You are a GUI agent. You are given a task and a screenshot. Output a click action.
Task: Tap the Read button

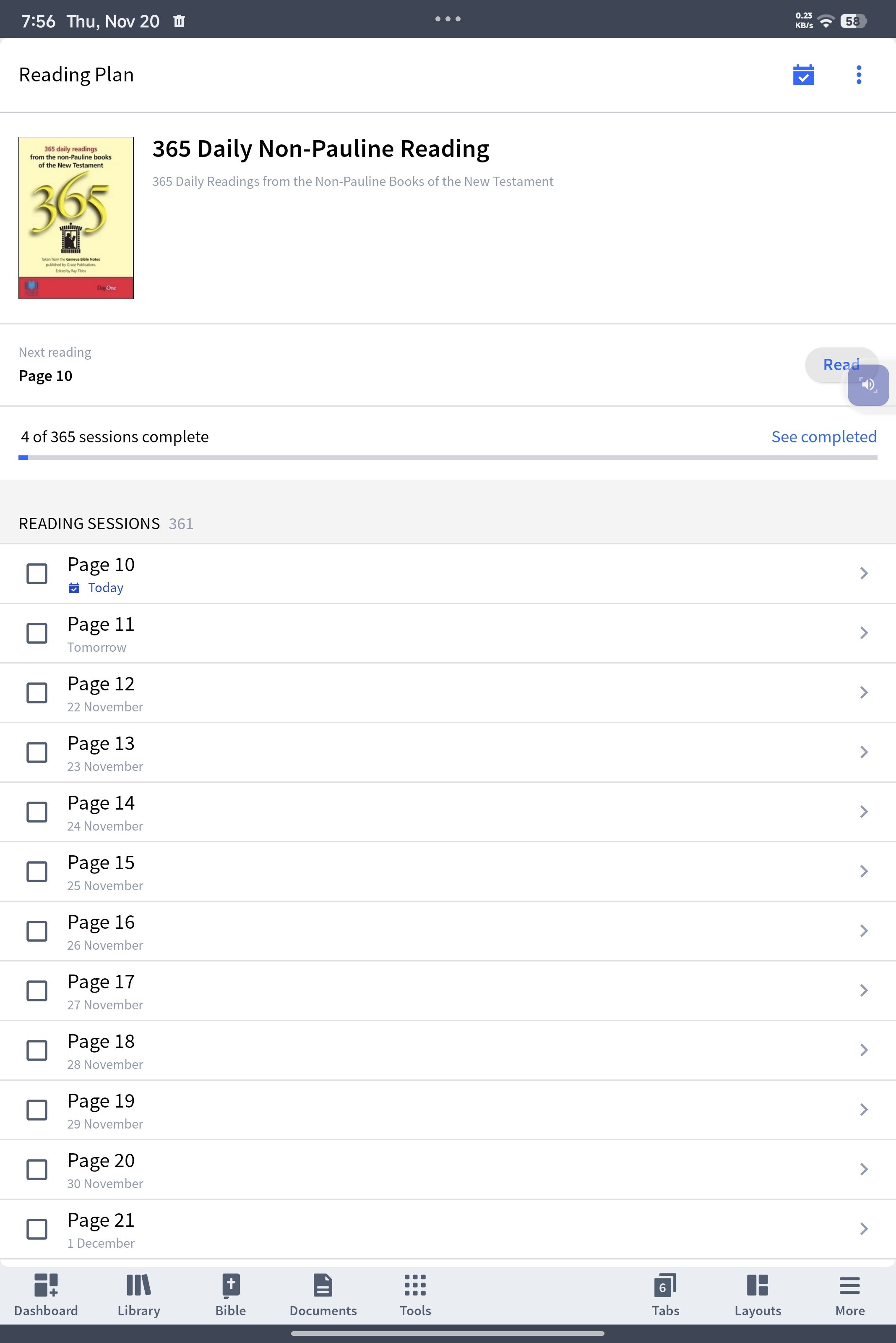tap(841, 365)
